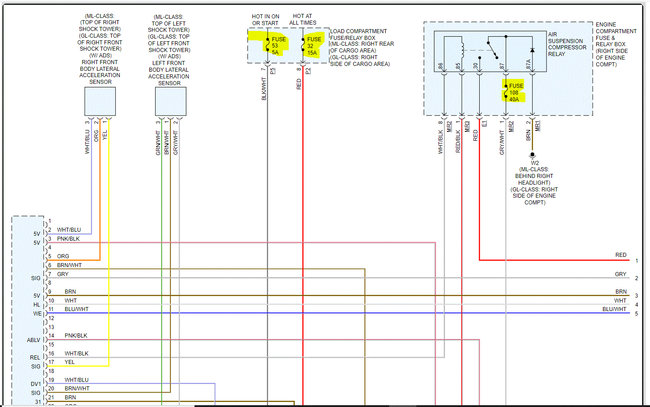Click the vertical RED/BLK wire label
This screenshot has height=407, width=650.
(x=458, y=141)
